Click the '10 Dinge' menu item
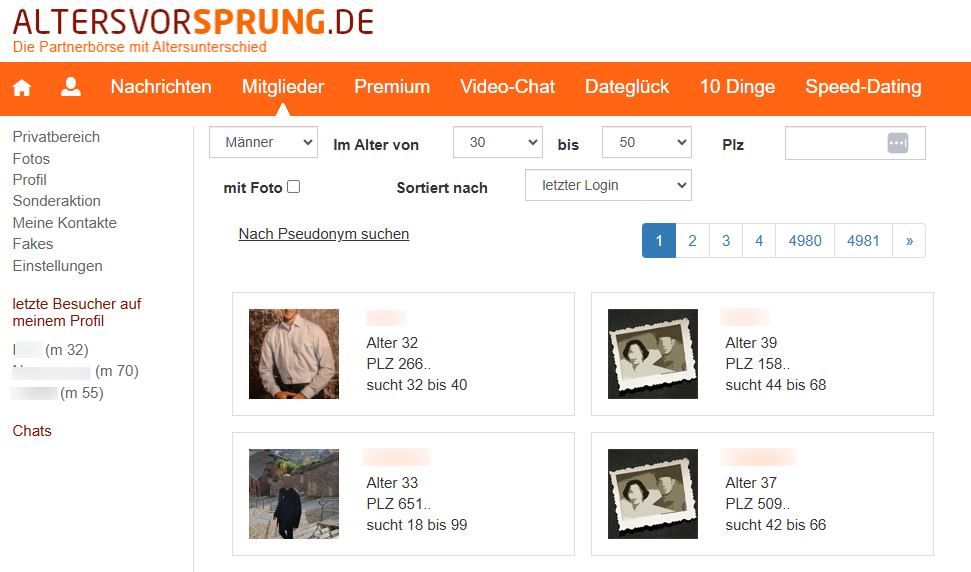 point(738,87)
